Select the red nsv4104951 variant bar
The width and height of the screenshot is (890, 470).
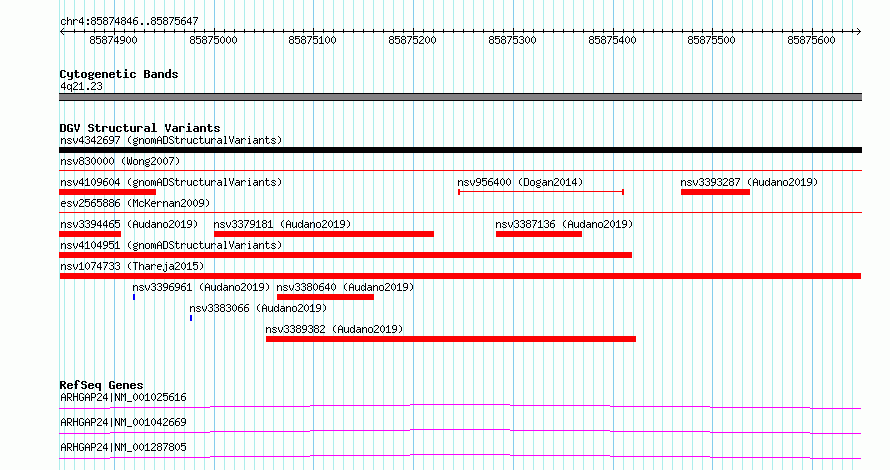pyautogui.click(x=346, y=255)
